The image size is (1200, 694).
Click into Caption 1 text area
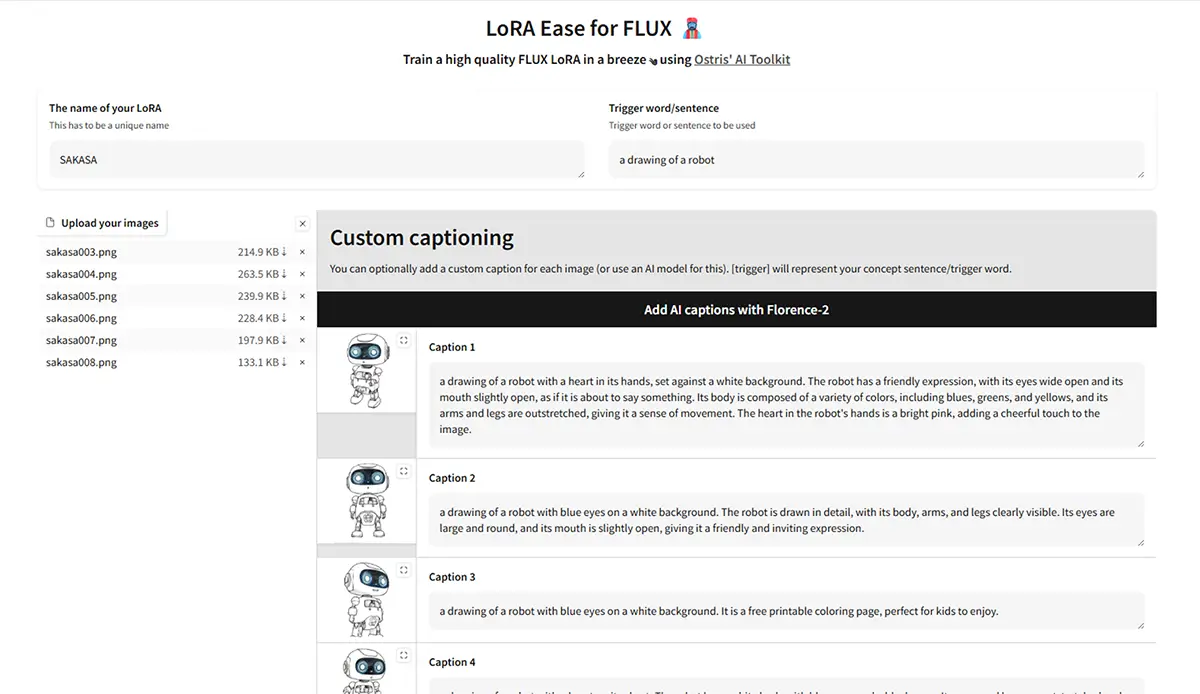point(786,405)
